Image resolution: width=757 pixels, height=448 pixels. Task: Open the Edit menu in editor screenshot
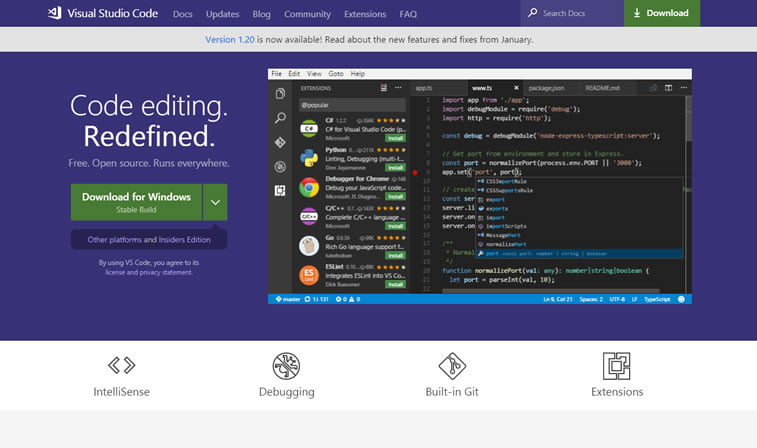click(294, 74)
